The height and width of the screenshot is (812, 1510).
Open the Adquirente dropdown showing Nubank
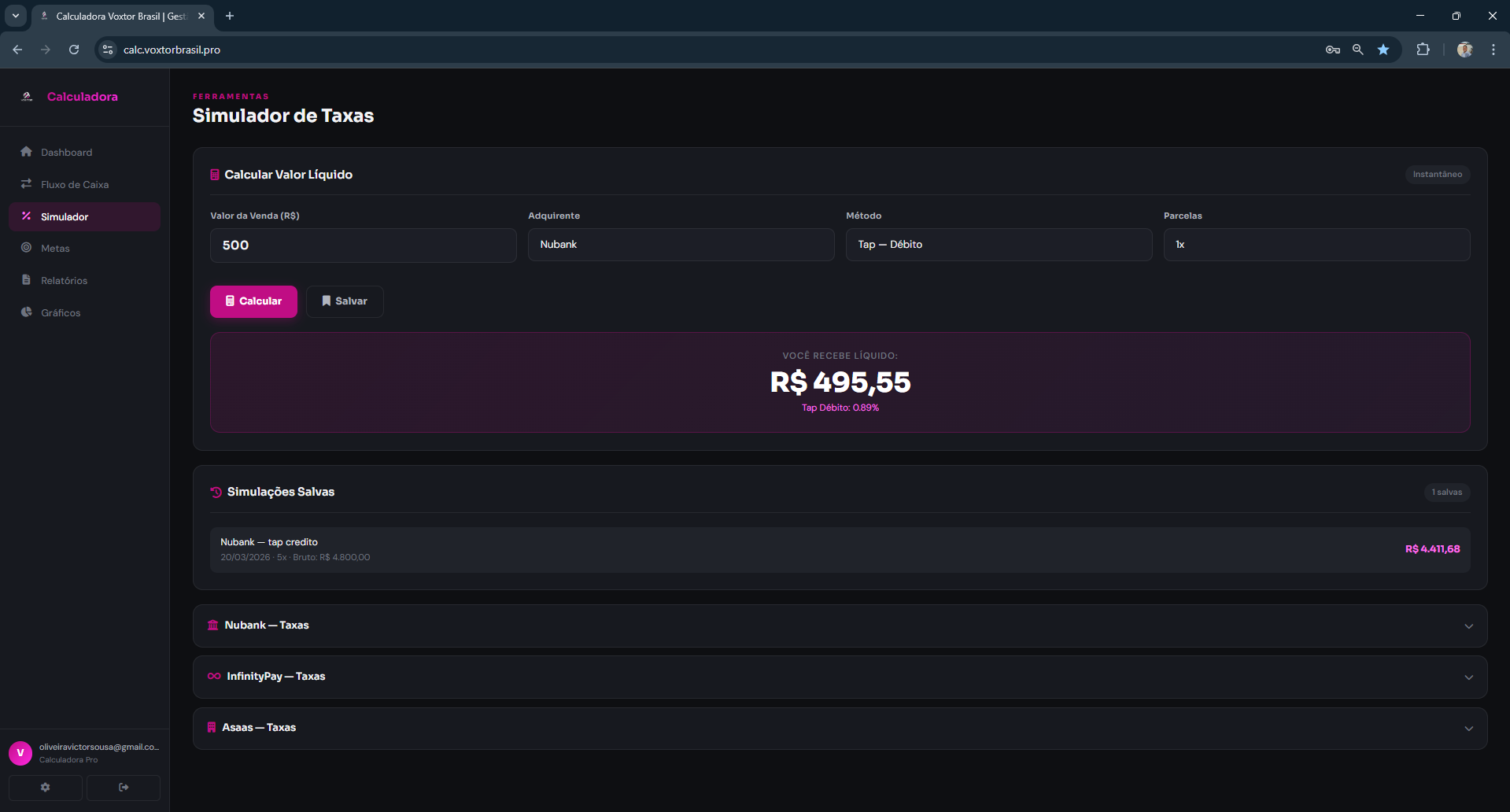pyautogui.click(x=681, y=245)
